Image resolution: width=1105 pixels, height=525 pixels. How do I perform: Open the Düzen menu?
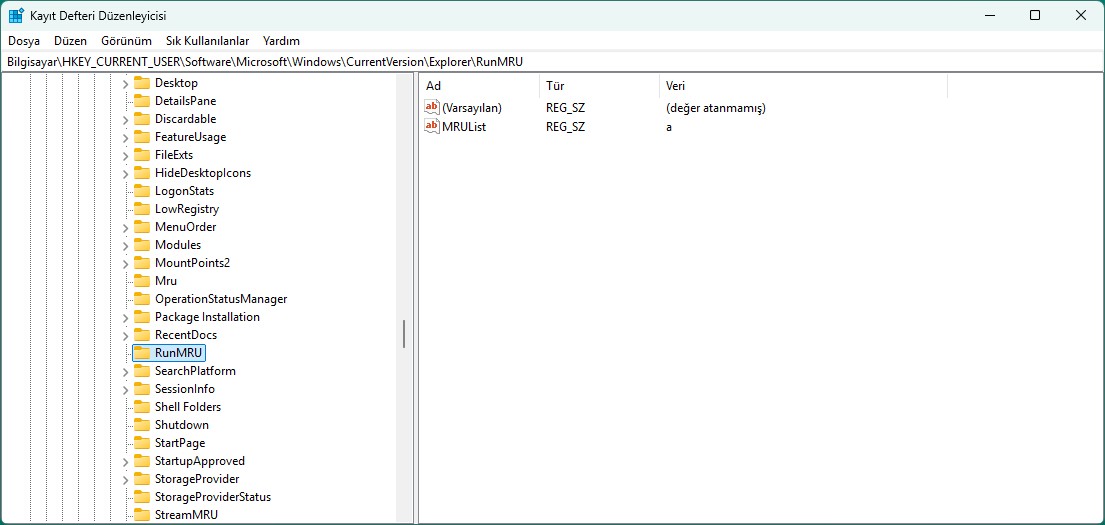pos(70,41)
